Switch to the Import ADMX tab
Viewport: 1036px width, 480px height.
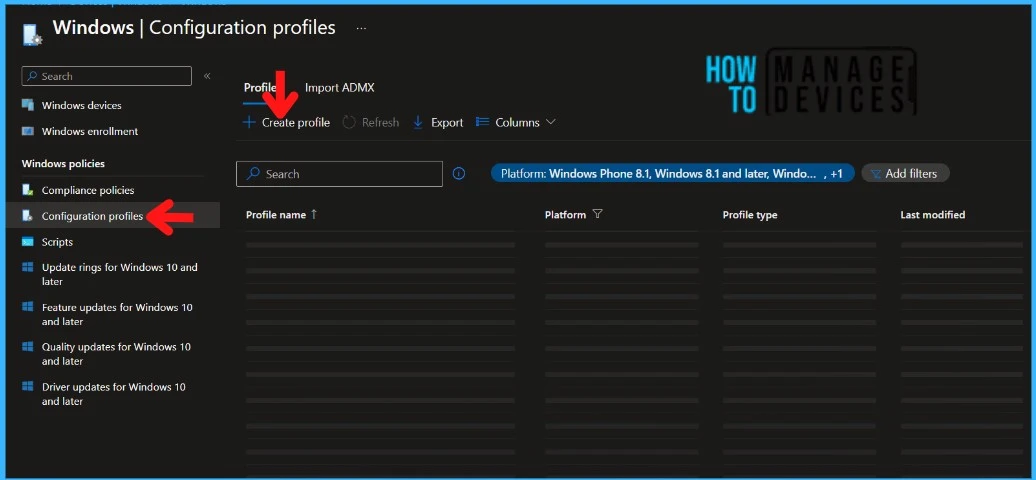coord(340,88)
